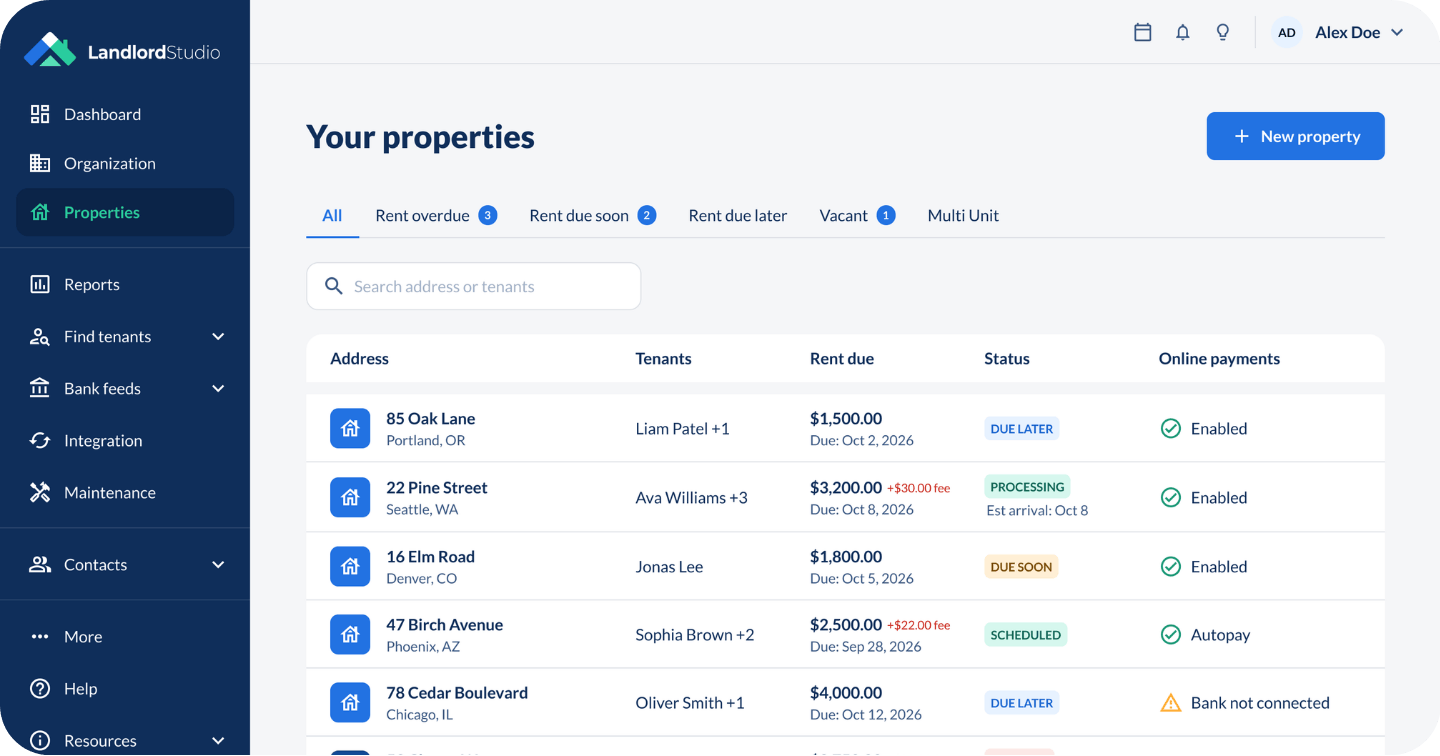Open the More menu in sidebar
Viewport: 1440px width, 756px height.
(125, 636)
